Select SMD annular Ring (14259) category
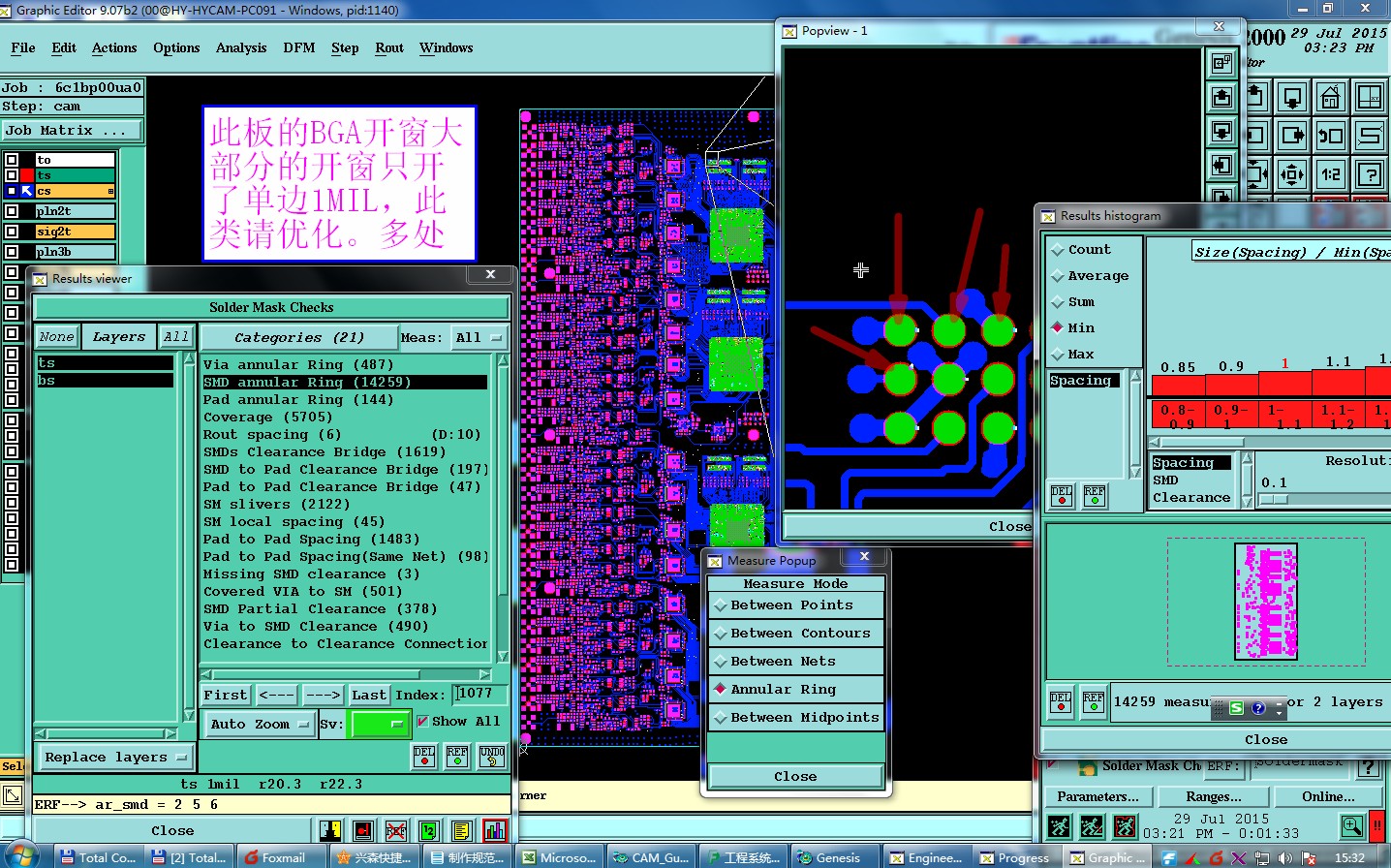 (x=345, y=383)
